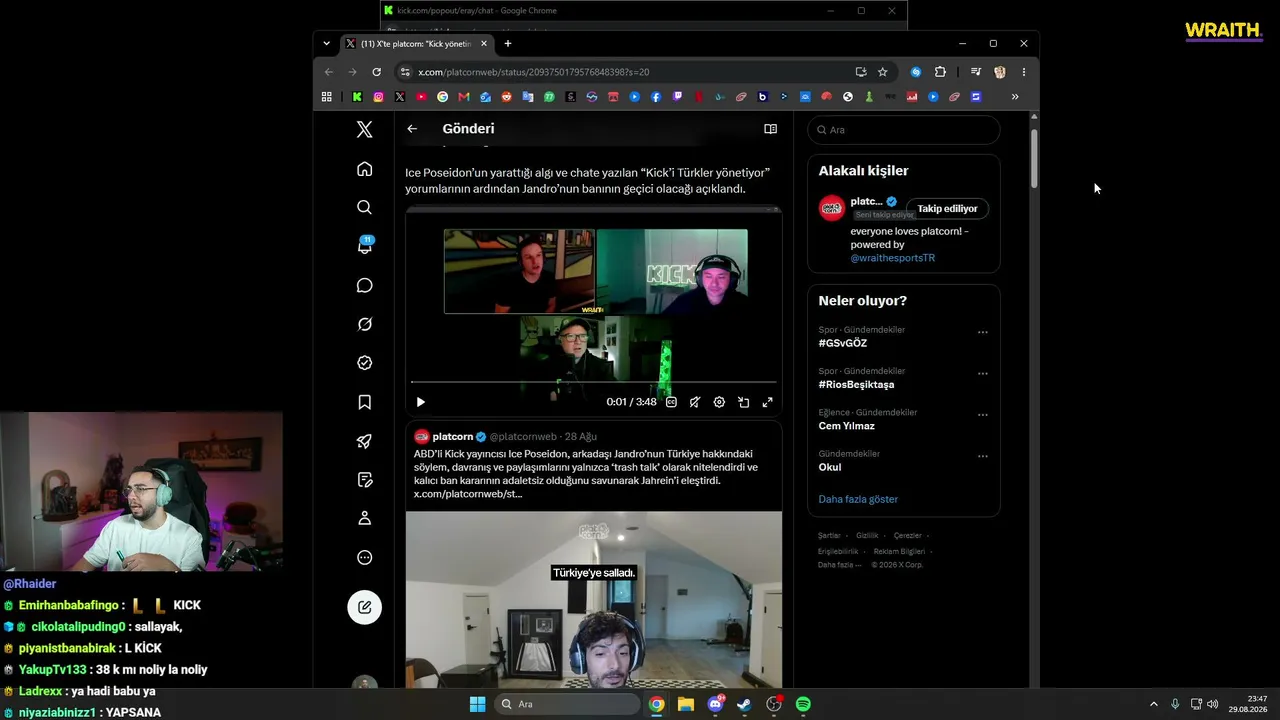This screenshot has width=1280, height=720.
Task: Open the Gmail bookmark
Action: (464, 97)
